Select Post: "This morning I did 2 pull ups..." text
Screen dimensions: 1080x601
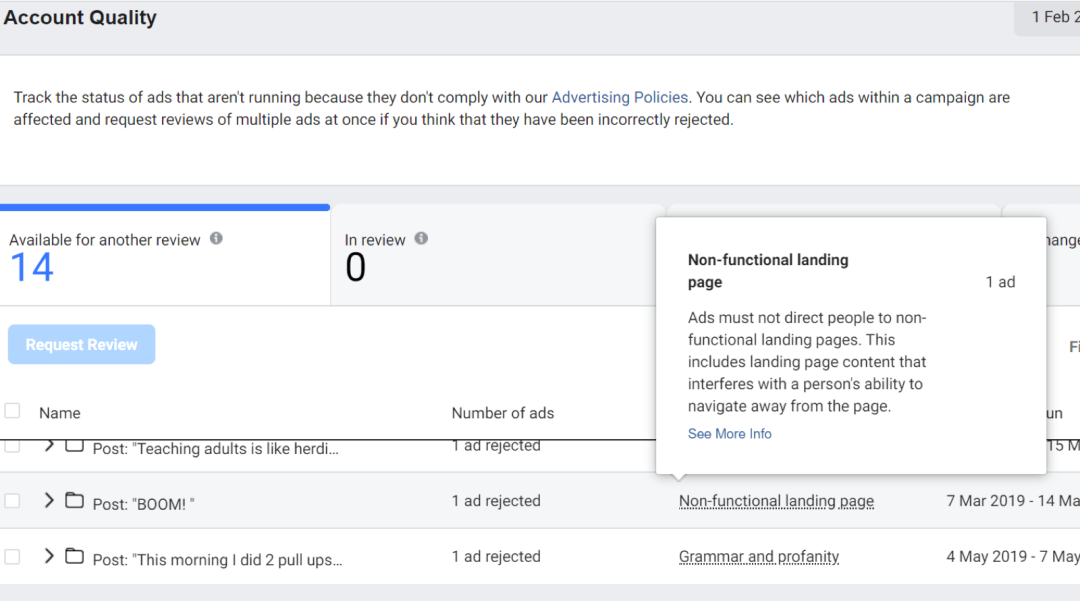(218, 560)
